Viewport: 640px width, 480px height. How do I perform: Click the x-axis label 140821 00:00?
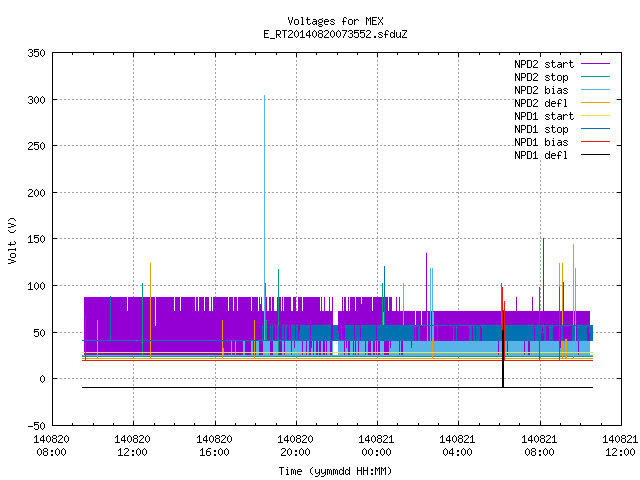pyautogui.click(x=376, y=446)
